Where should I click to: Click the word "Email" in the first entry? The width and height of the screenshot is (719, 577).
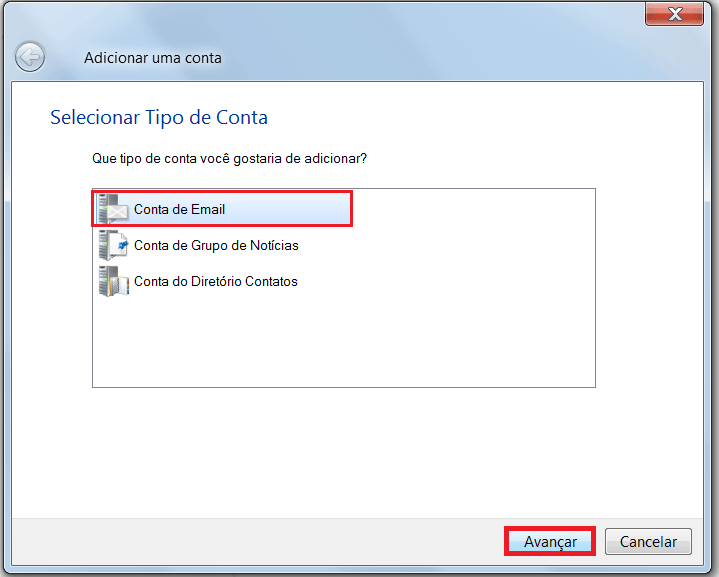207,210
